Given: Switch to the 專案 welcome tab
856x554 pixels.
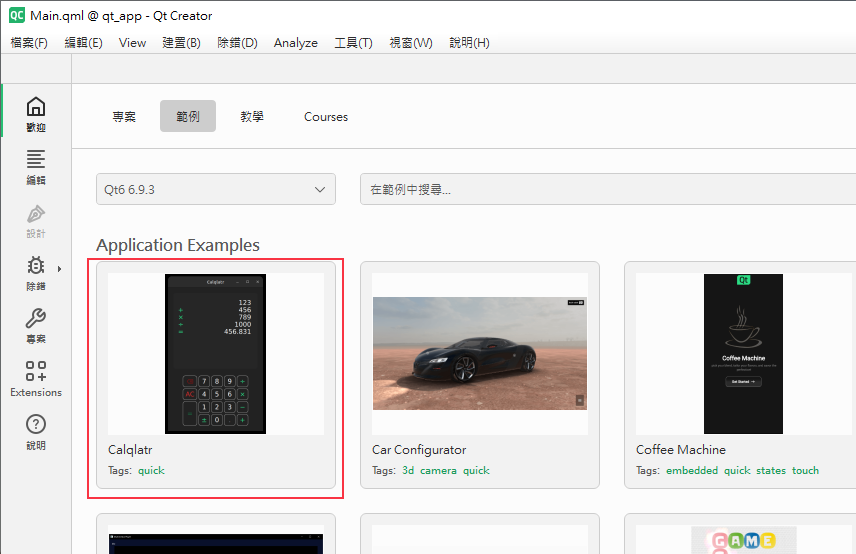Looking at the screenshot, I should click(x=124, y=116).
